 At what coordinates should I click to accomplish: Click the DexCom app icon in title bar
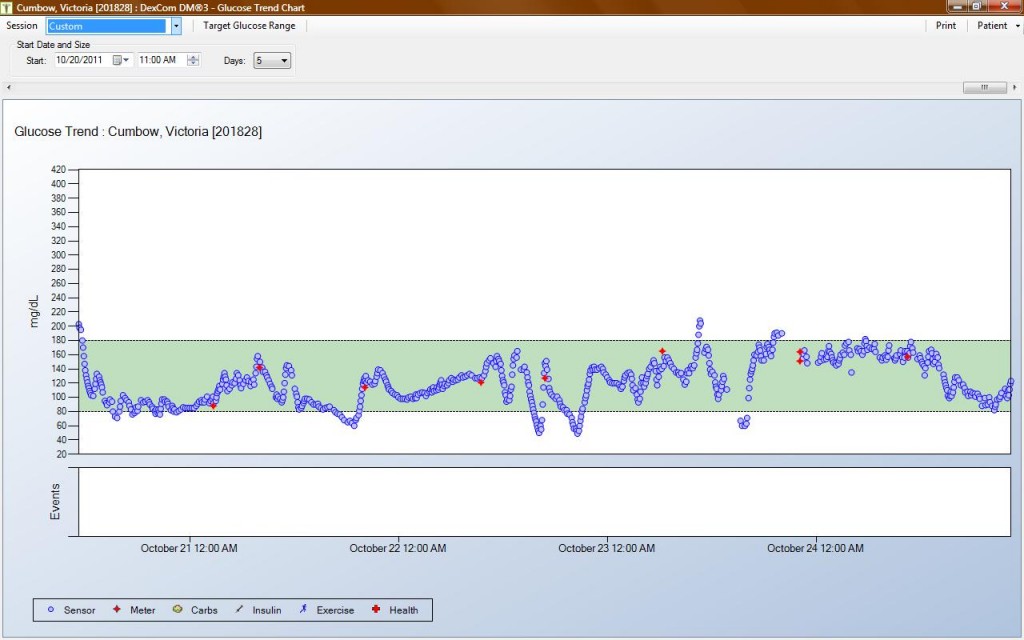pyautogui.click(x=8, y=8)
